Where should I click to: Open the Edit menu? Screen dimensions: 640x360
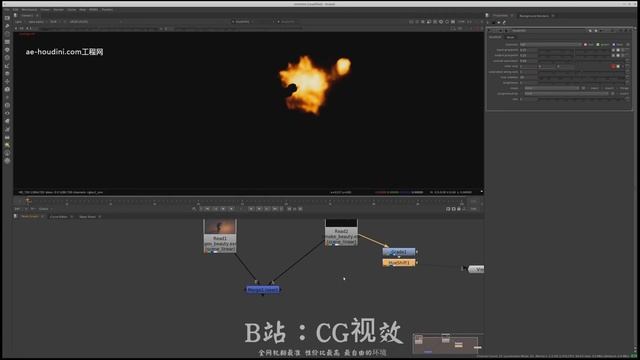click(x=16, y=9)
